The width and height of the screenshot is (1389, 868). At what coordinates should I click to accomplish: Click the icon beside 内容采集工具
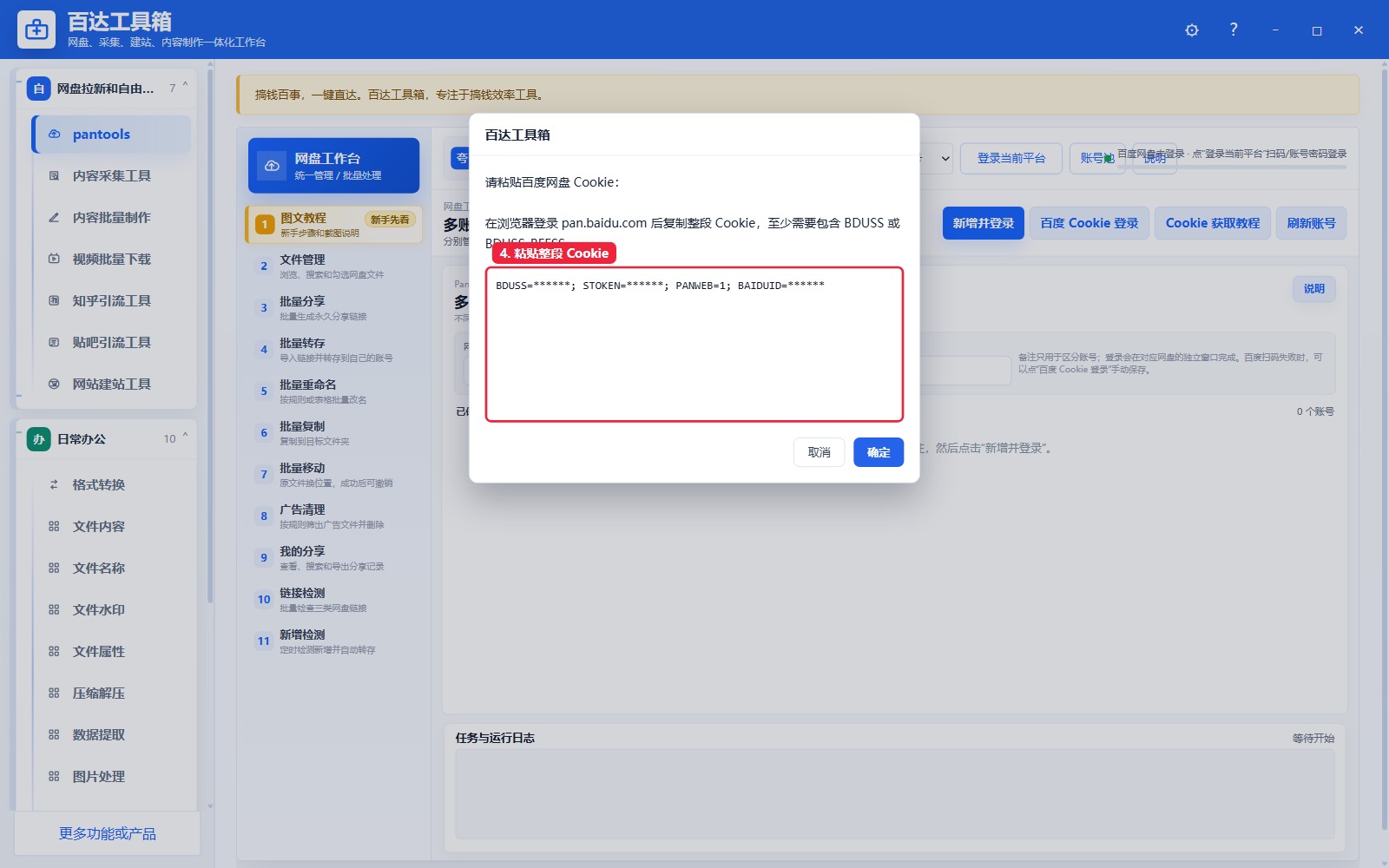[54, 176]
